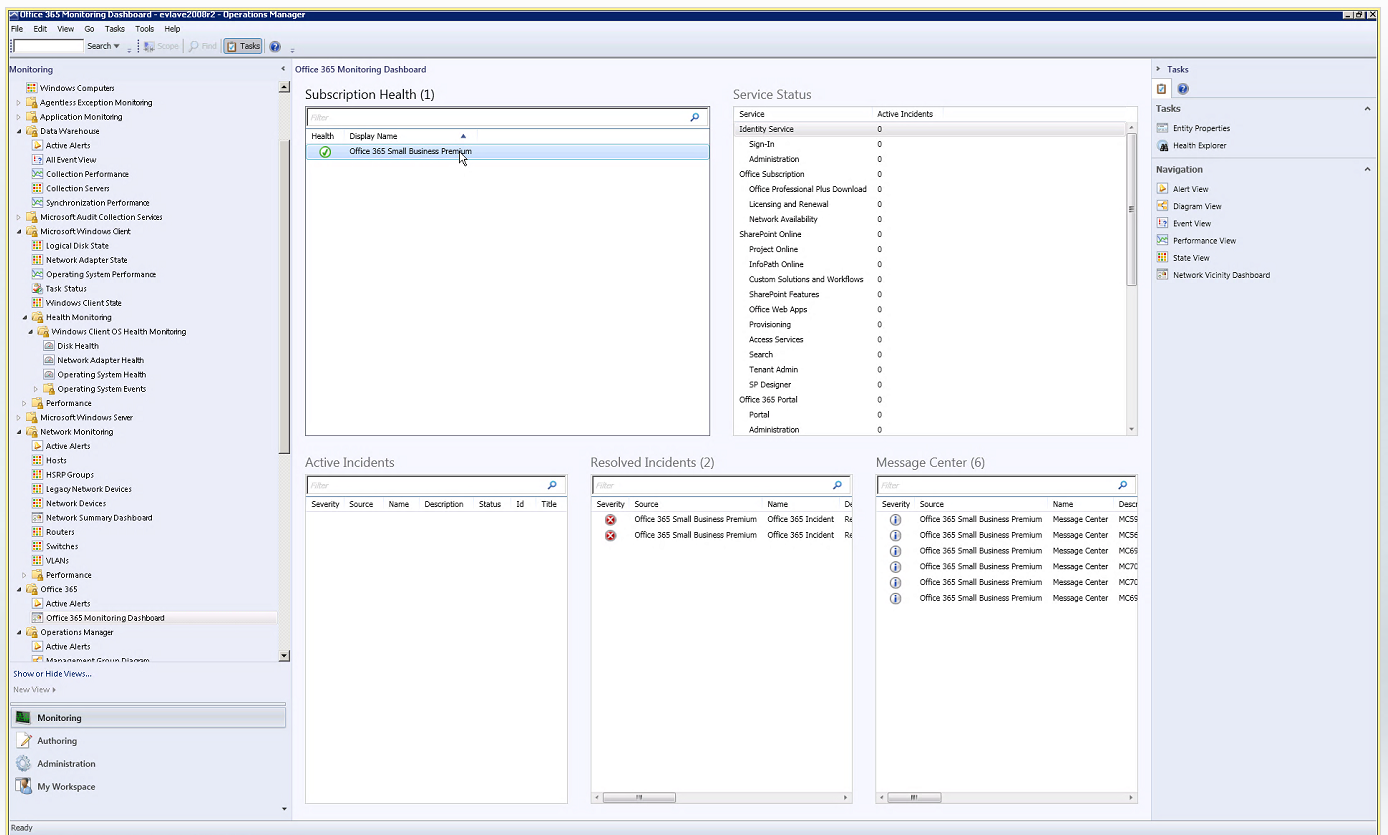The image size is (1388, 835).
Task: Collapse the Network Monitoring tree node
Action: tap(19, 432)
